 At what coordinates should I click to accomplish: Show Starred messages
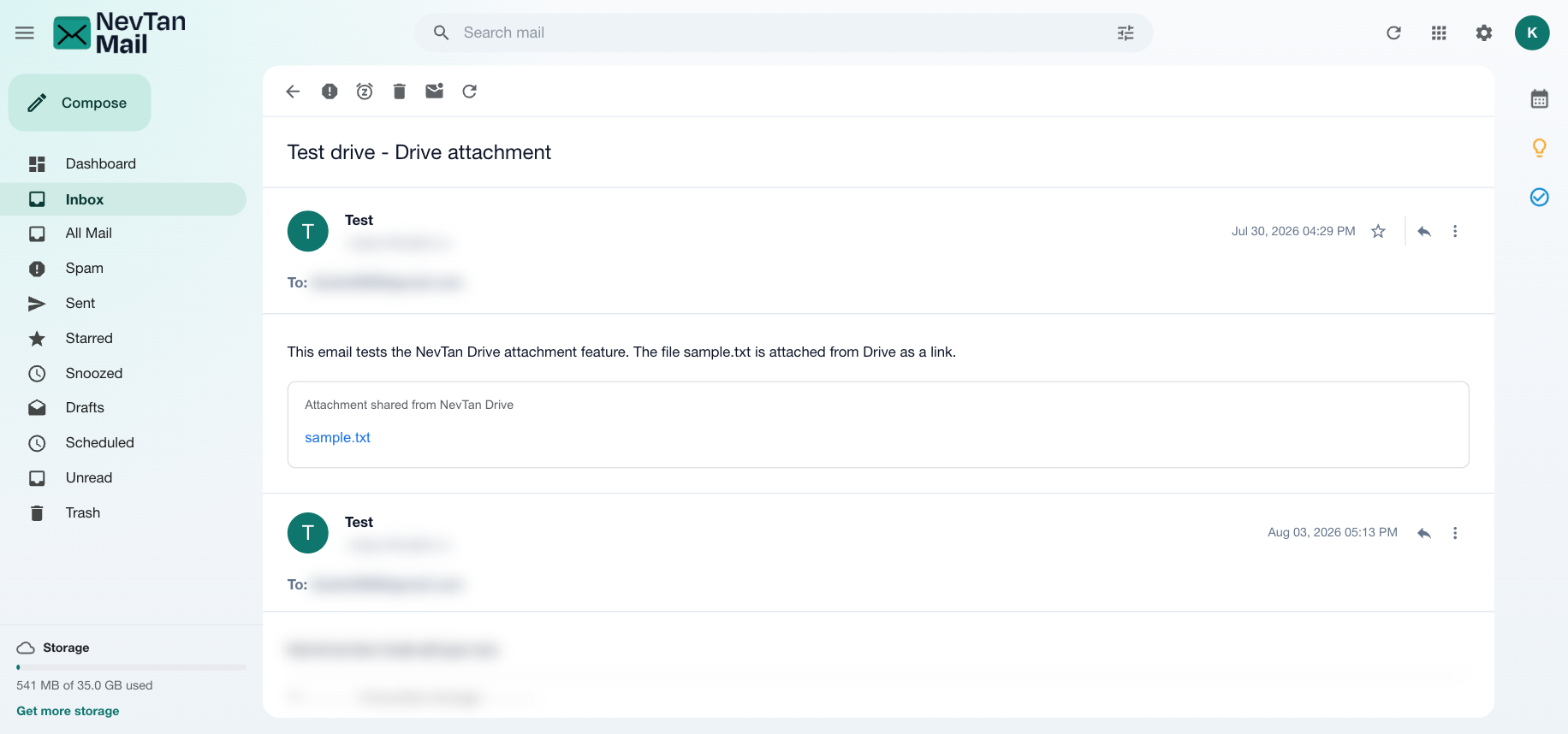tap(123, 339)
